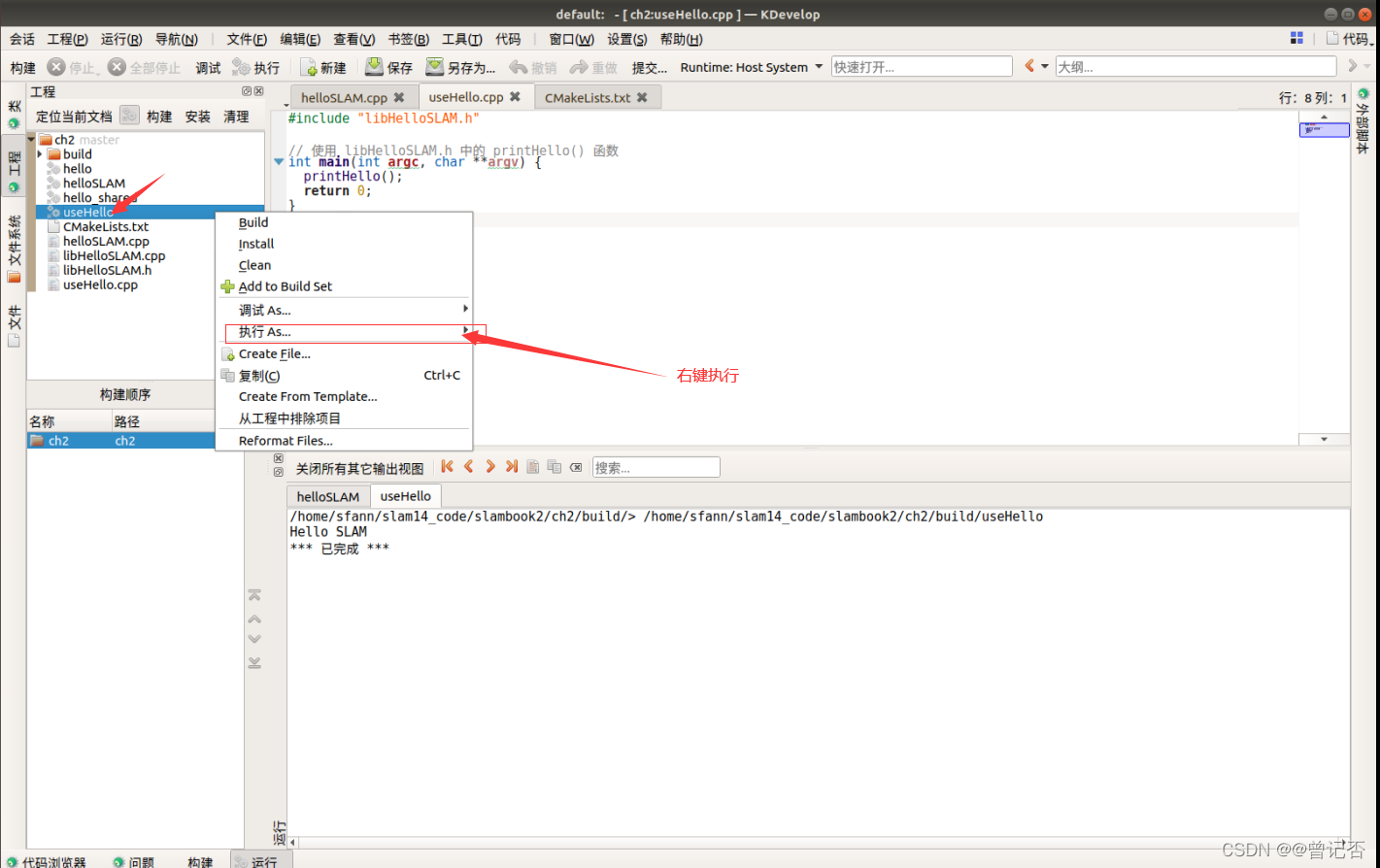
Task: Close the useHello.cpp editor tab X
Action: 515,96
